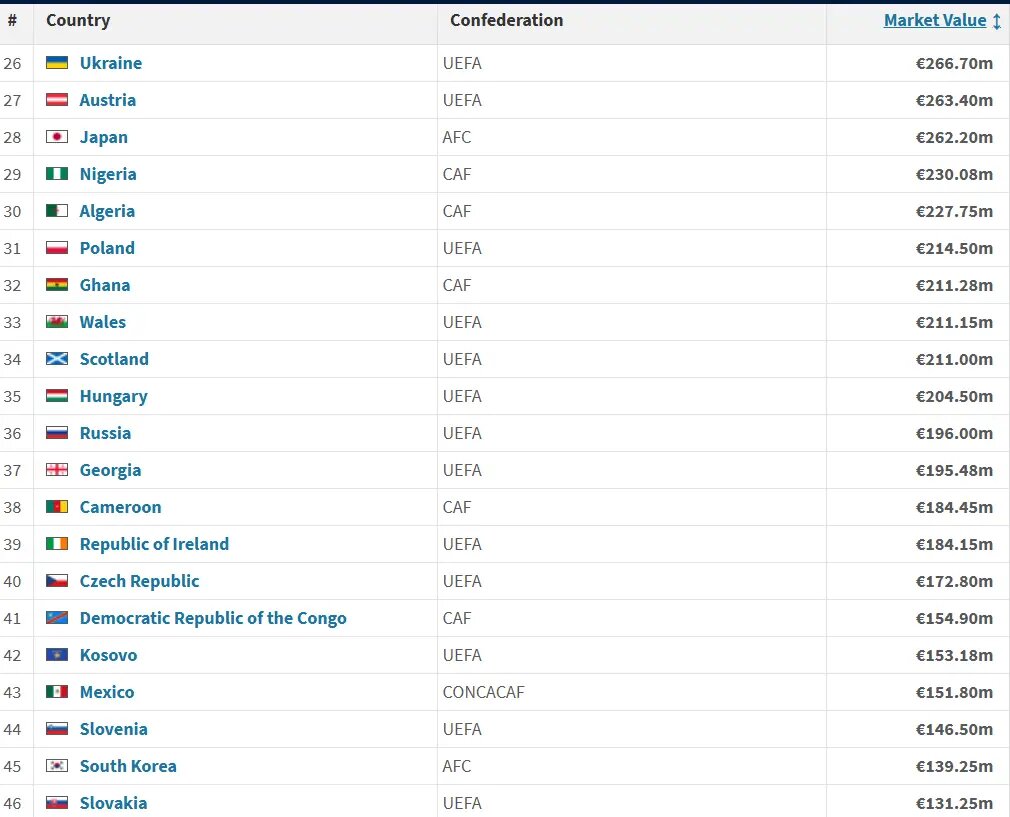Screen dimensions: 1010x817
Task: Click the South Korea flag icon
Action: [x=57, y=766]
